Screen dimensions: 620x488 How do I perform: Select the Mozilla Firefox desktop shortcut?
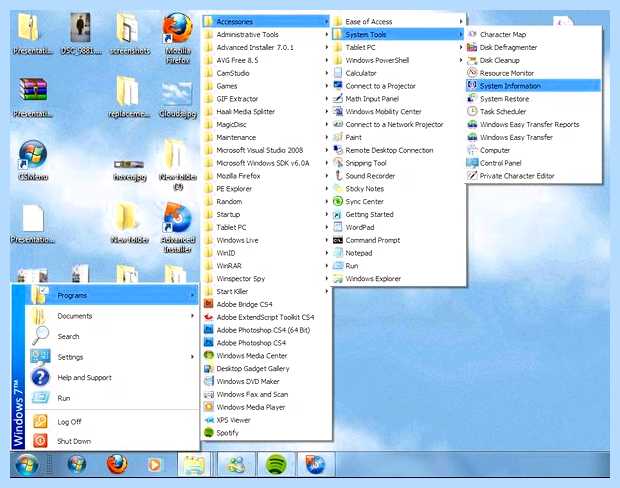click(x=178, y=38)
